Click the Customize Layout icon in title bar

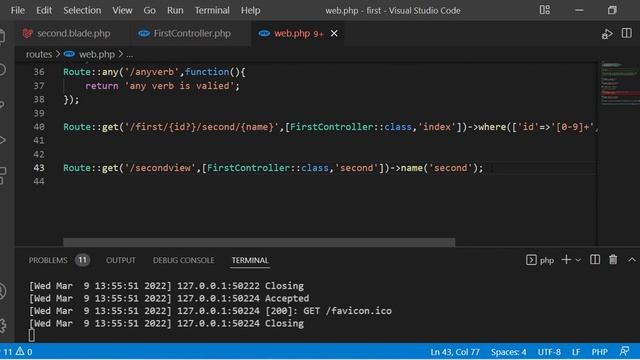pos(544,10)
